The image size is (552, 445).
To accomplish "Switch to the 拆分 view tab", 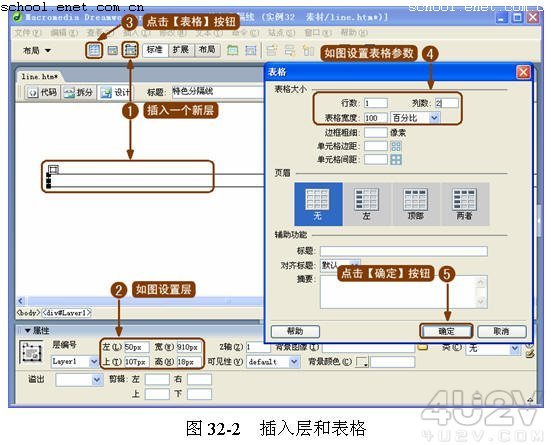I will (79, 93).
